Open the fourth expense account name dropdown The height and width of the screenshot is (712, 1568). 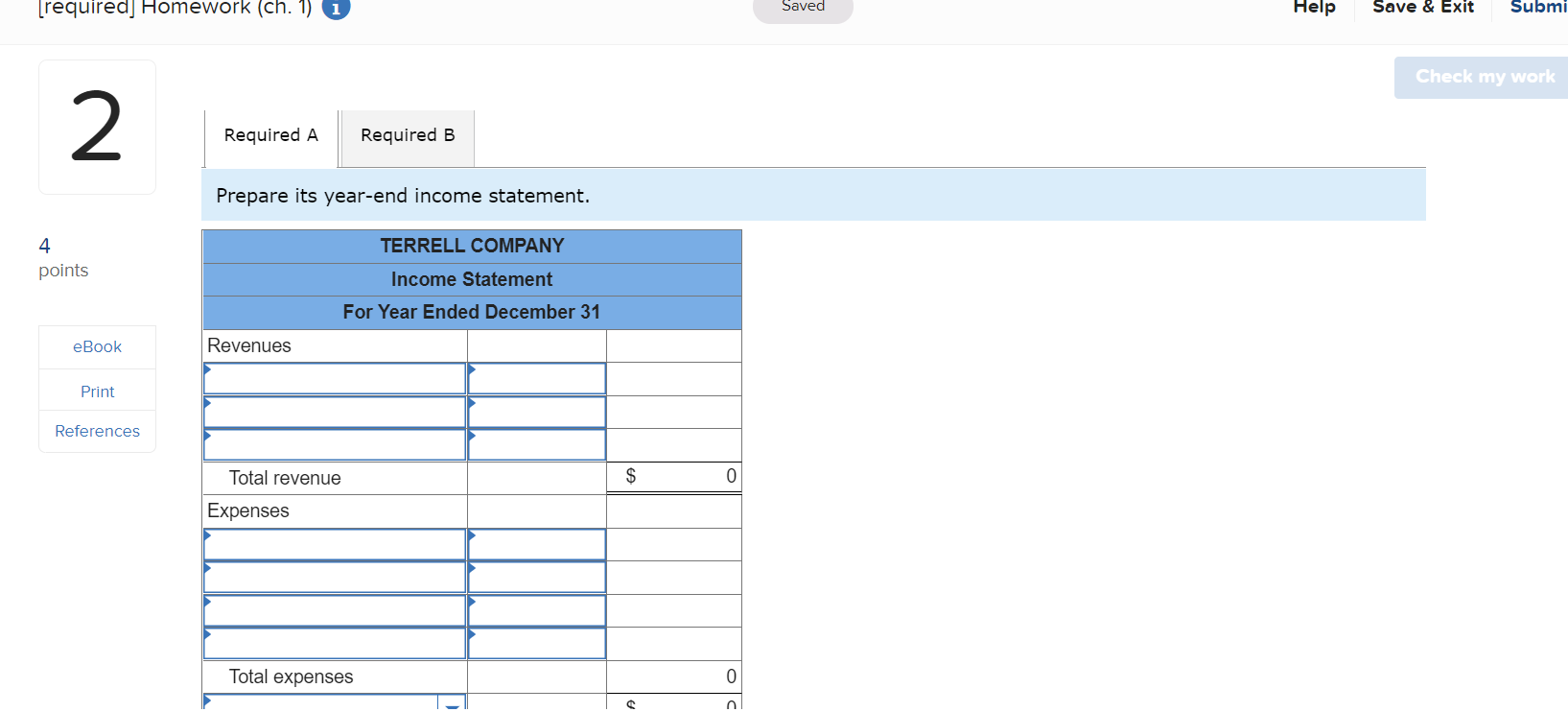[335, 644]
